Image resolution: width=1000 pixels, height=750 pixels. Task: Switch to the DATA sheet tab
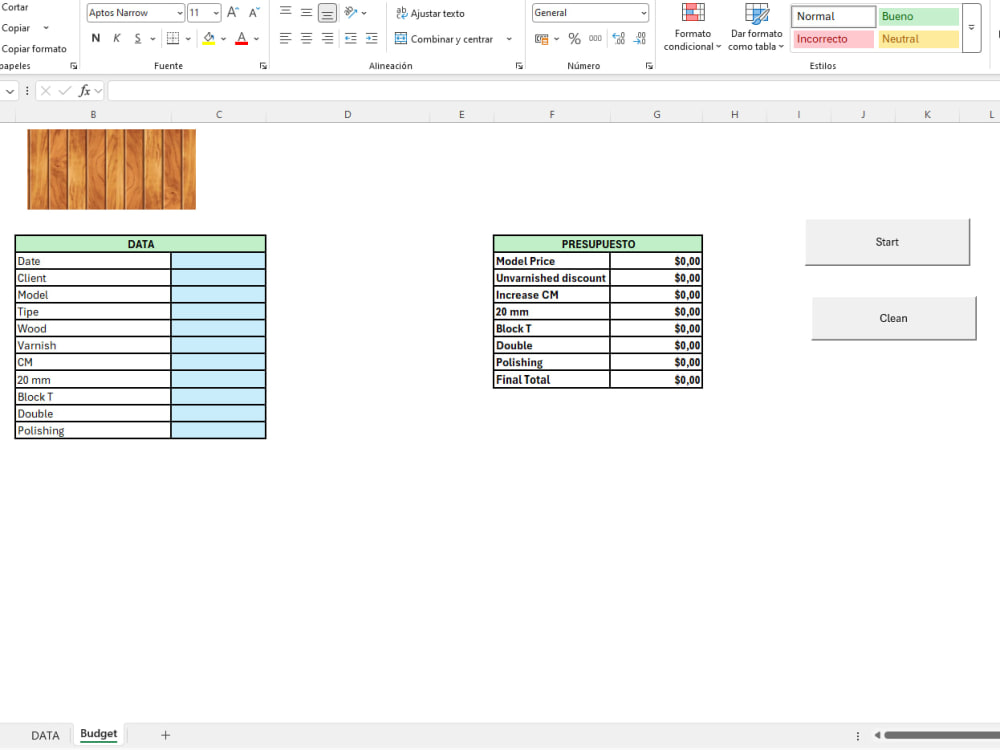coord(45,735)
